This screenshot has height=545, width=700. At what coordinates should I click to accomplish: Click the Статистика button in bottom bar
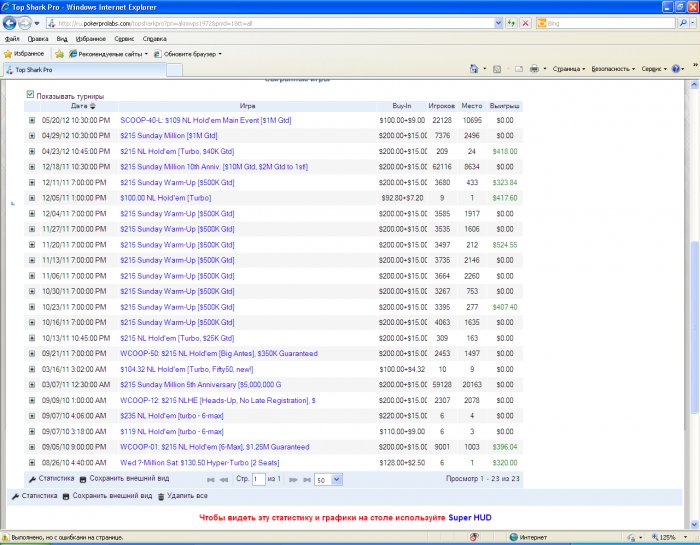(34, 496)
